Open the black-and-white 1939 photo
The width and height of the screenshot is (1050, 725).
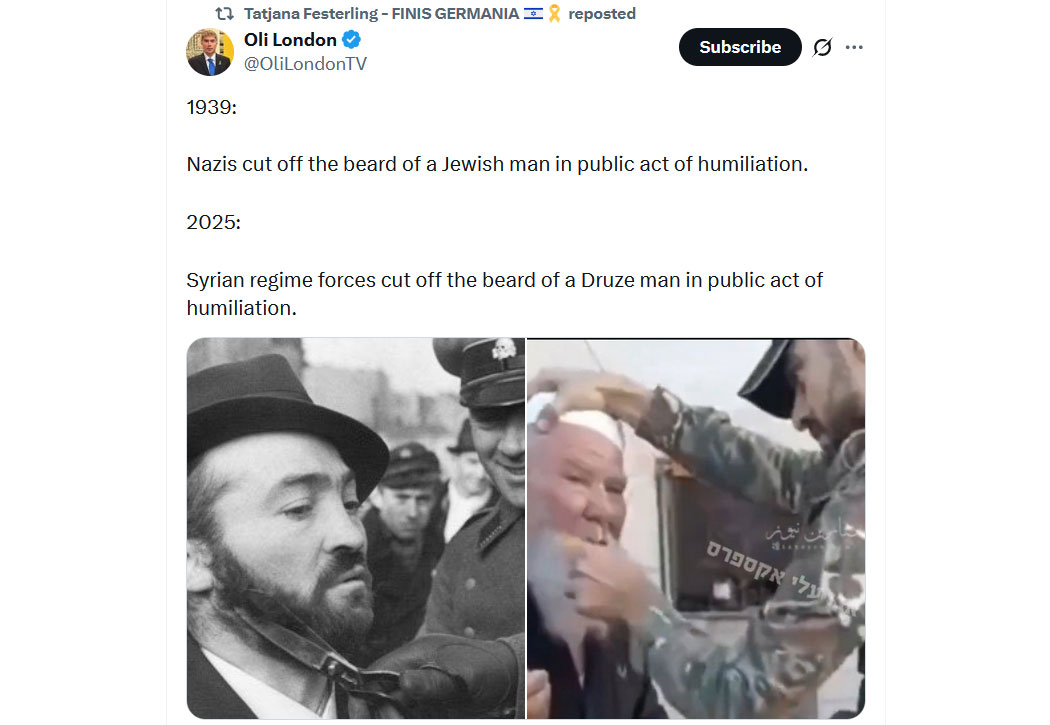(356, 528)
